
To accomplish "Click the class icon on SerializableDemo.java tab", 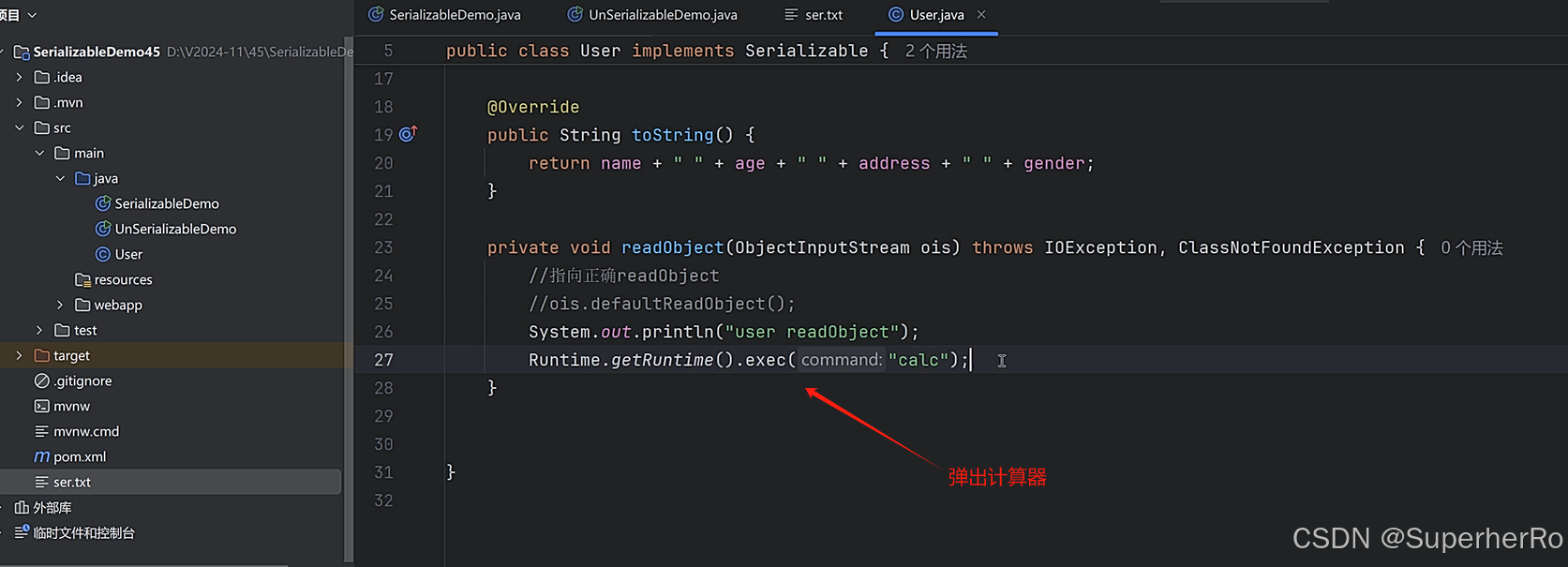I will click(x=376, y=15).
